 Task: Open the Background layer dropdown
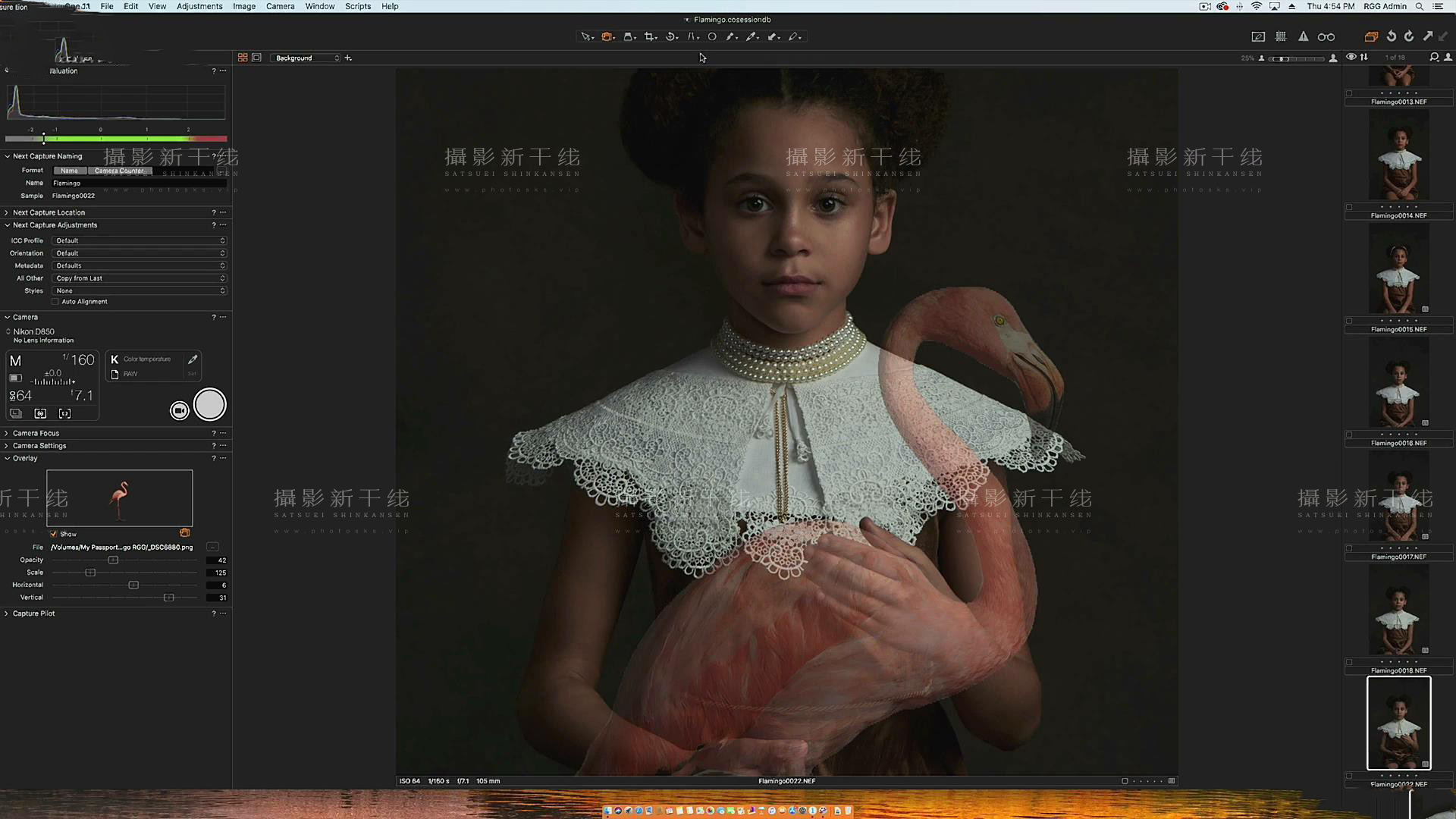tap(306, 58)
